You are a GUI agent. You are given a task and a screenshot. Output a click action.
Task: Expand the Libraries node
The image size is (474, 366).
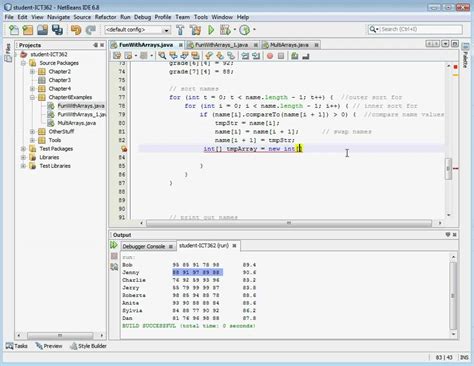(23, 157)
